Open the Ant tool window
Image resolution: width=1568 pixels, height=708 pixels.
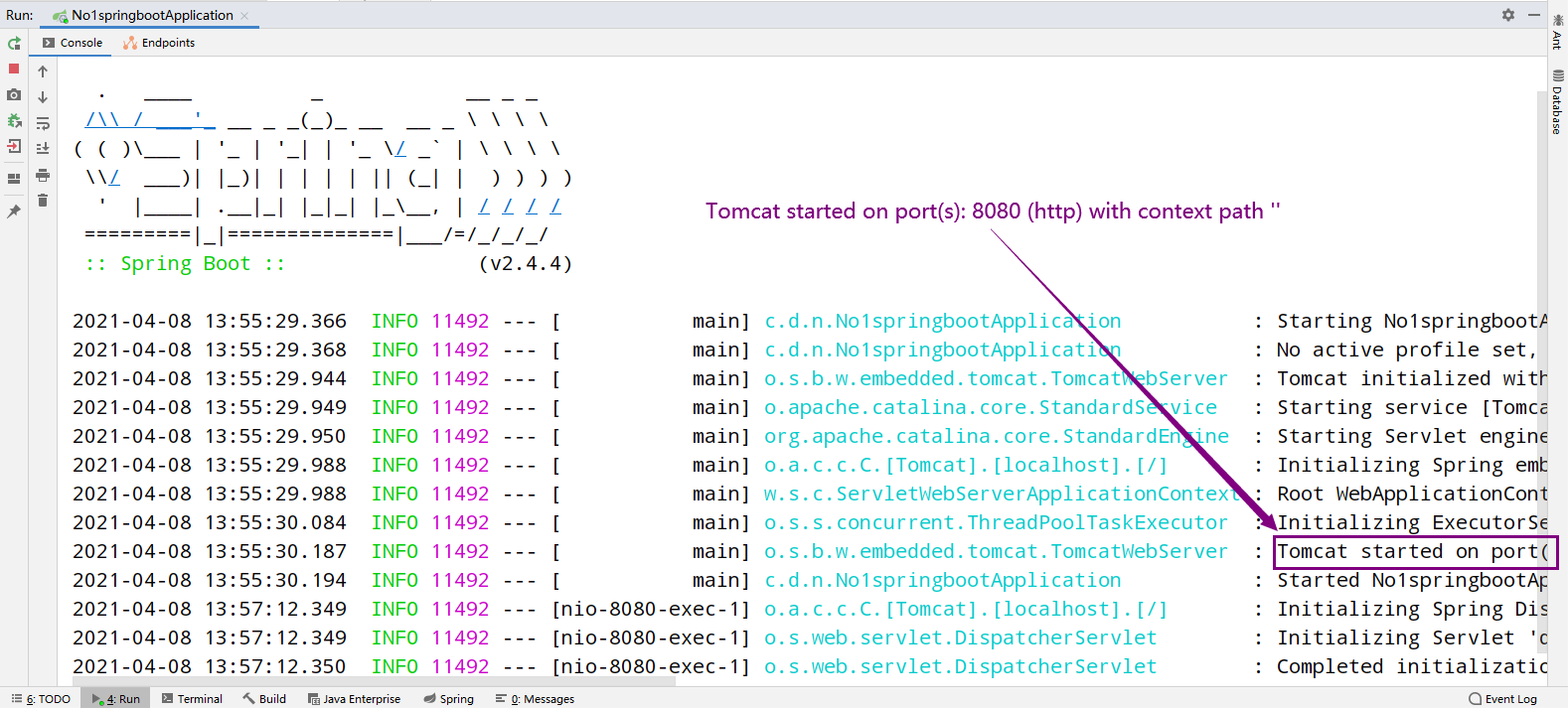pos(1557,32)
